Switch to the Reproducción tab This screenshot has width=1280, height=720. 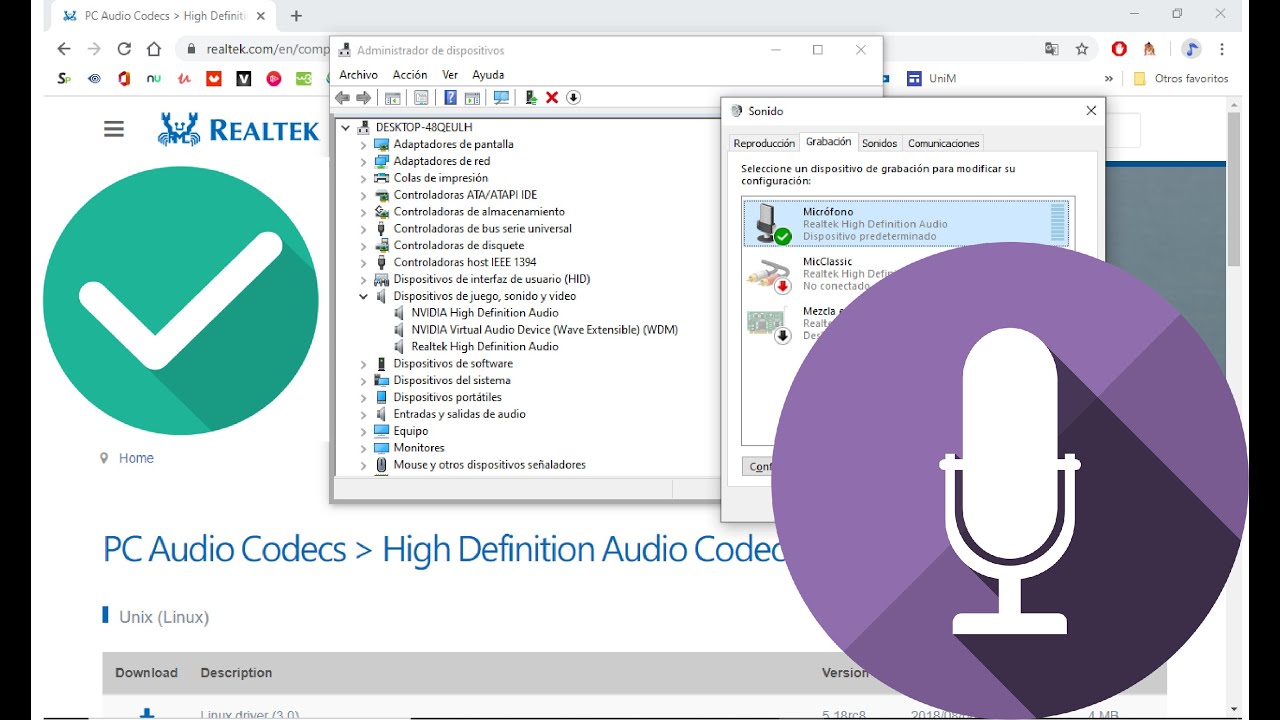pos(763,142)
